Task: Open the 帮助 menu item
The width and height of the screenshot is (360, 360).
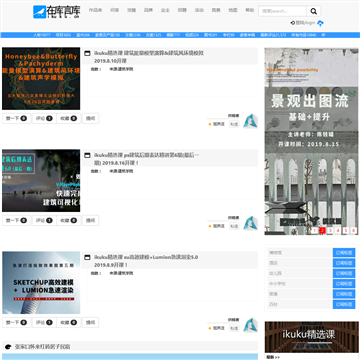Action: click(x=250, y=10)
